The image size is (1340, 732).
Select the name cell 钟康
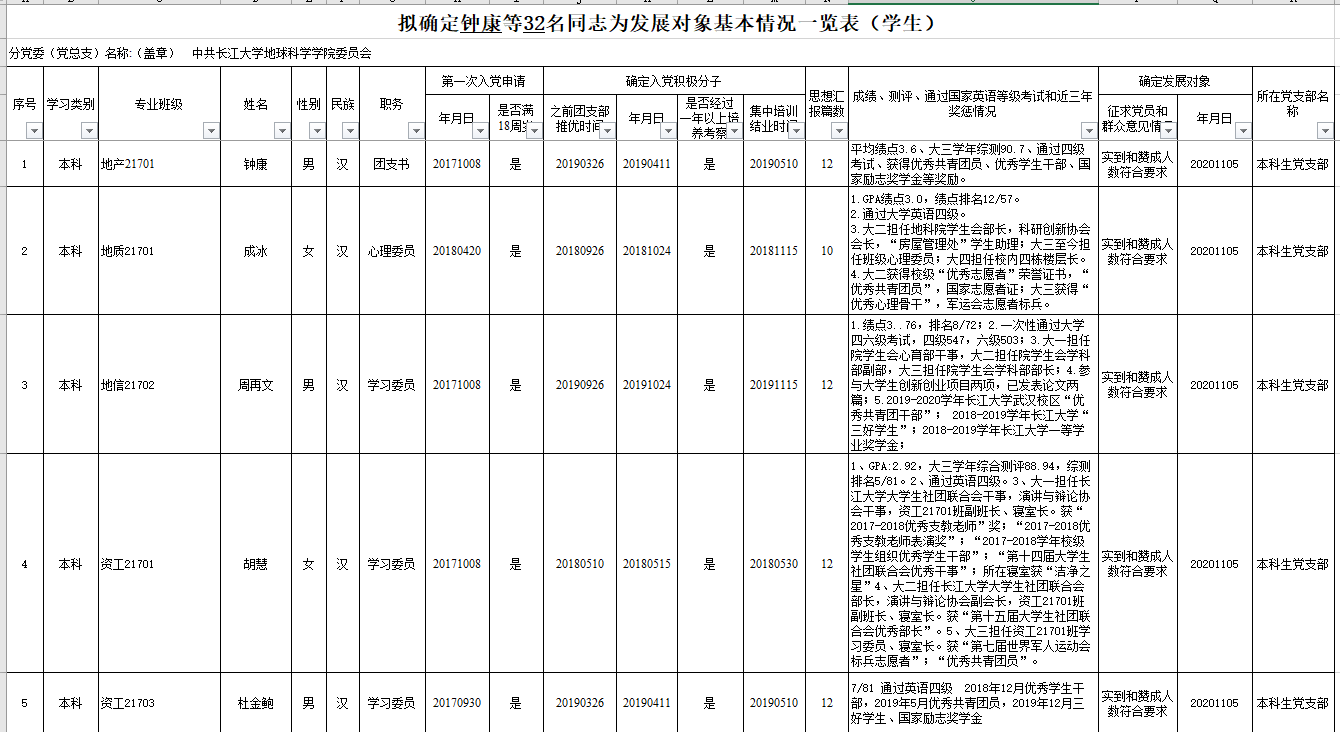point(256,164)
